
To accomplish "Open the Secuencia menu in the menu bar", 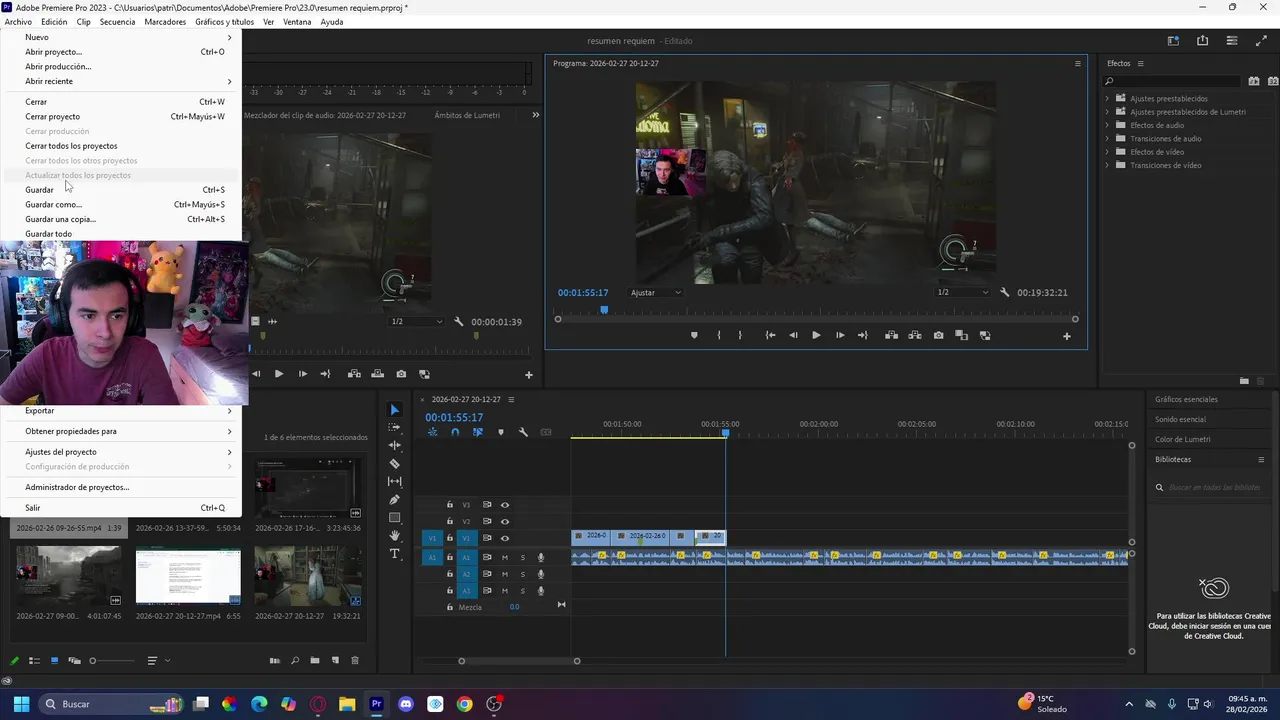I will [x=117, y=21].
